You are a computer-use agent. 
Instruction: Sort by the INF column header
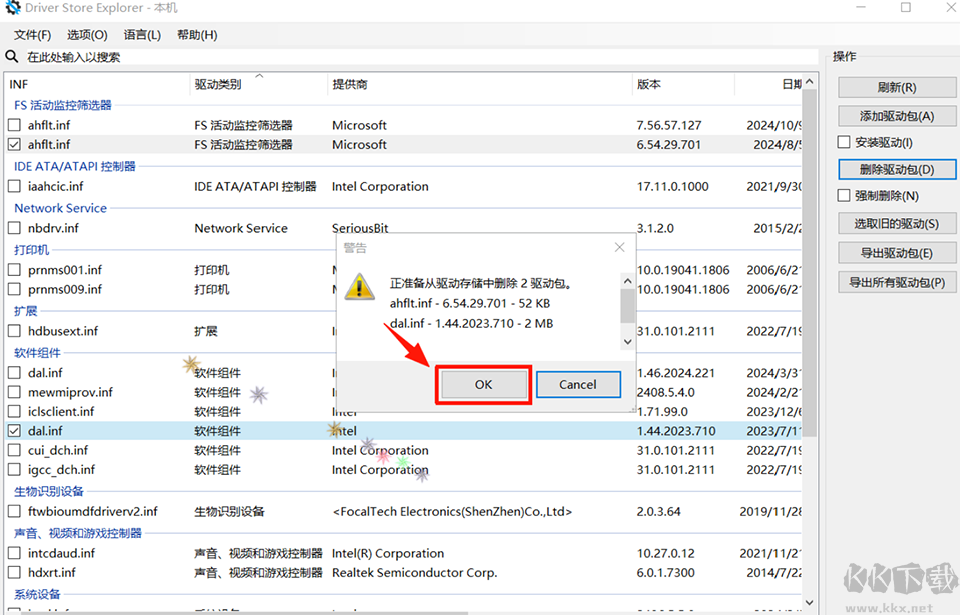point(97,85)
